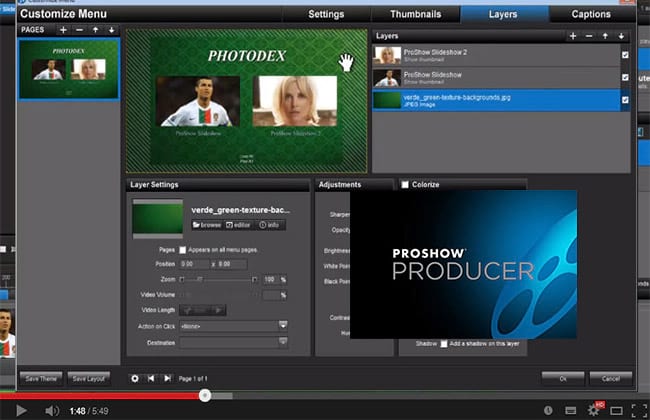Click the Position Y input field

click(x=232, y=264)
